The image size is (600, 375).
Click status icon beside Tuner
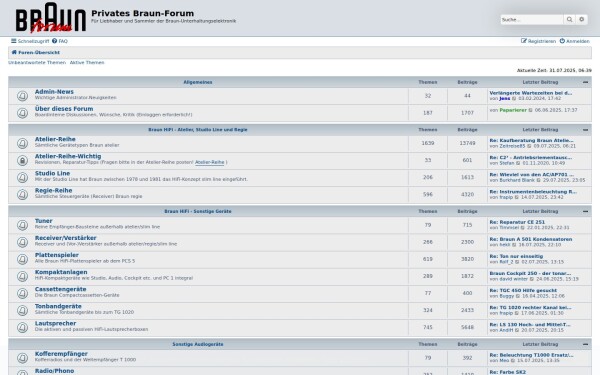tap(22, 225)
